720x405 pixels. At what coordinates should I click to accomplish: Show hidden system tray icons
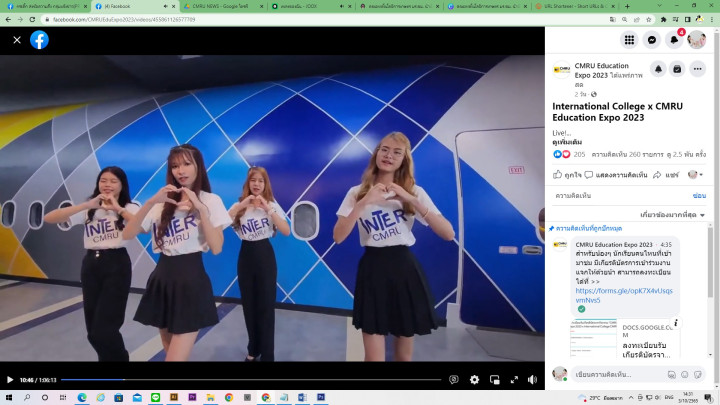(631, 398)
